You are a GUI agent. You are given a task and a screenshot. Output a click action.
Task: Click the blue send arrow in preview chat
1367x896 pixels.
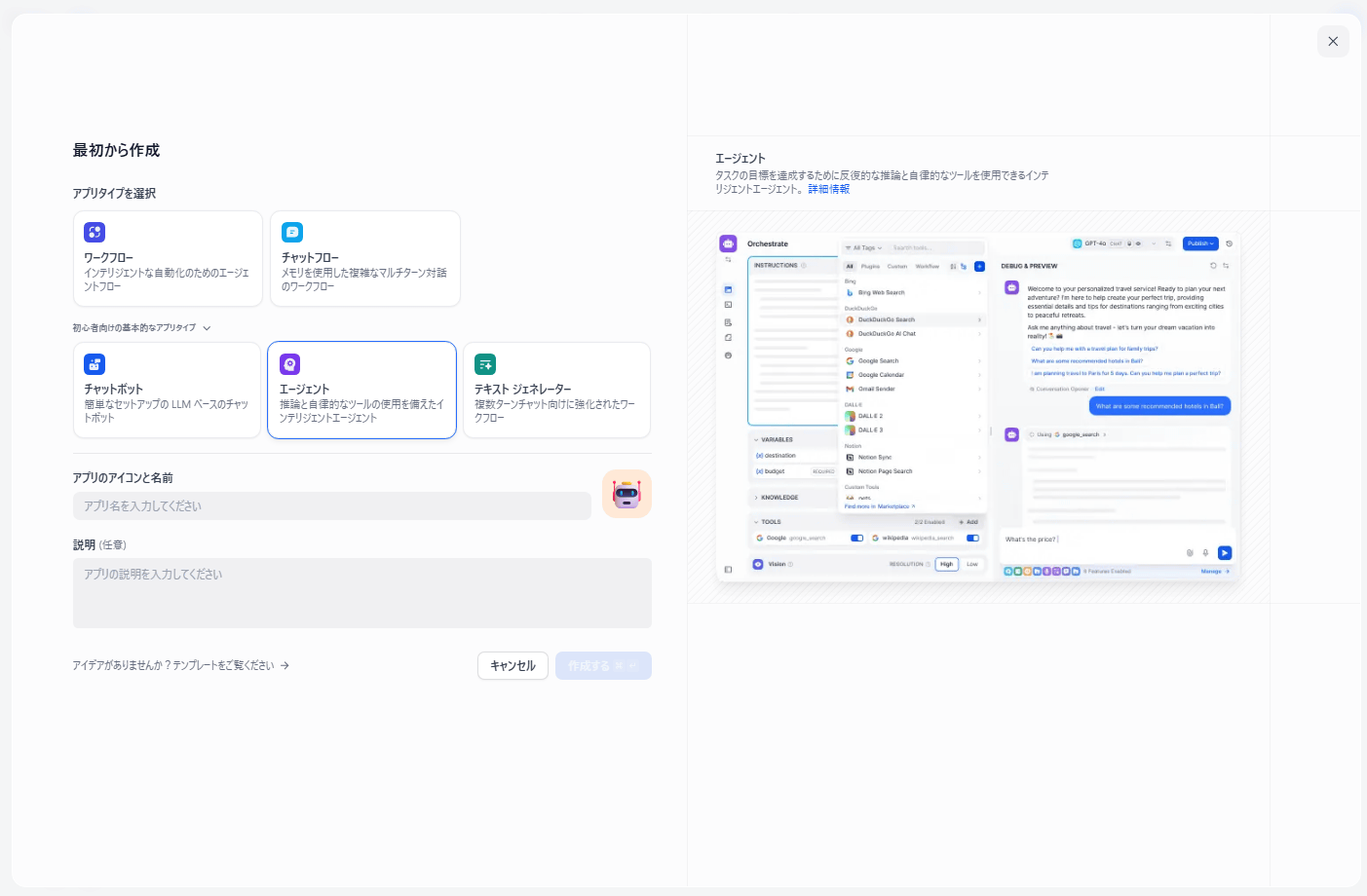(1225, 553)
